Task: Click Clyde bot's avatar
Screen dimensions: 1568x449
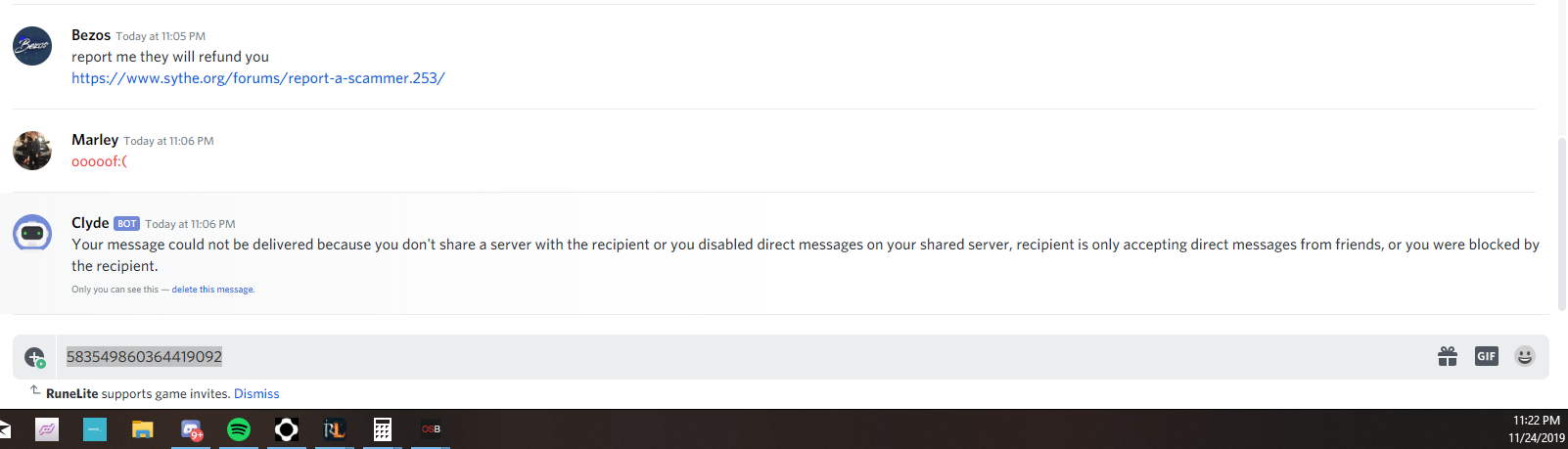Action: [32, 234]
